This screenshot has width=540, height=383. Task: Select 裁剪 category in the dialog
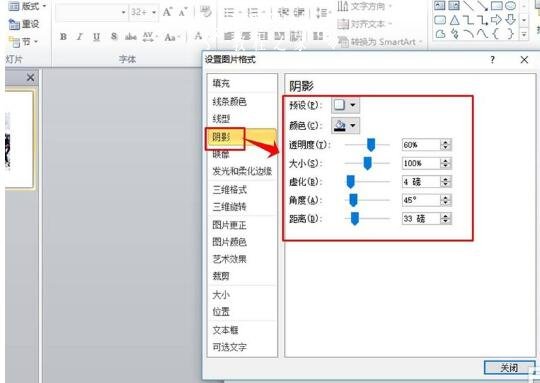point(242,276)
